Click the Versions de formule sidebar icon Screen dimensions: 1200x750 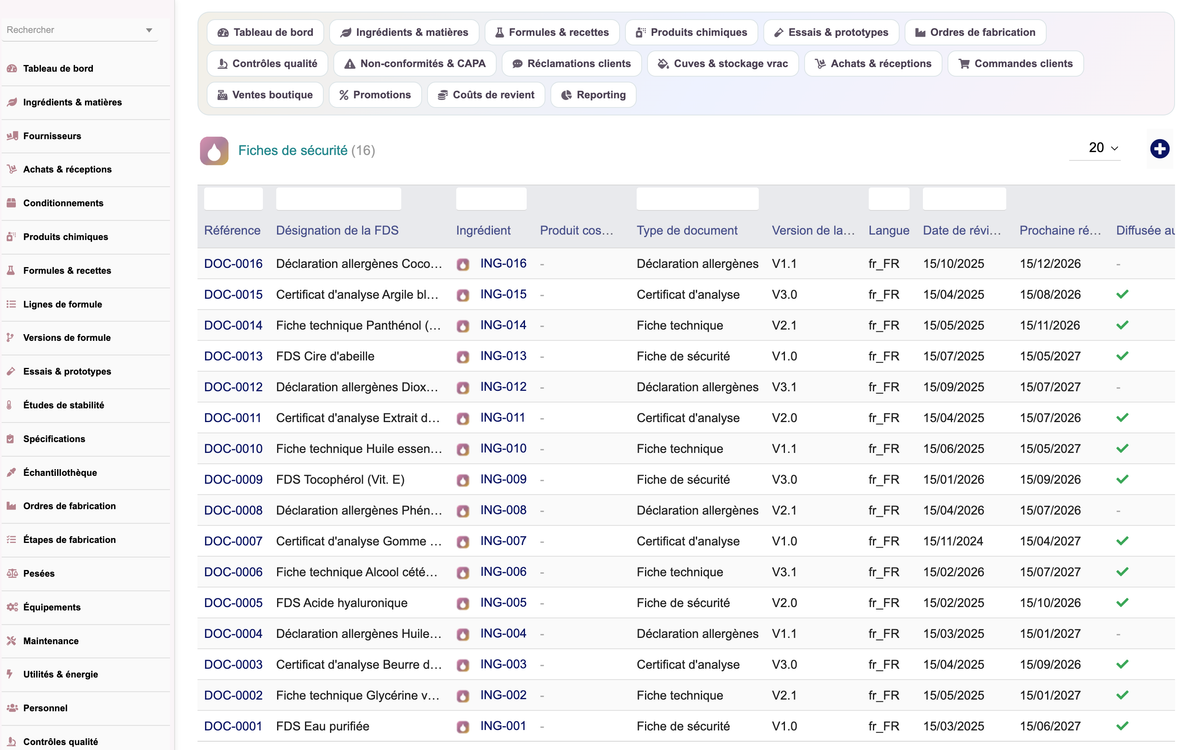coord(12,338)
